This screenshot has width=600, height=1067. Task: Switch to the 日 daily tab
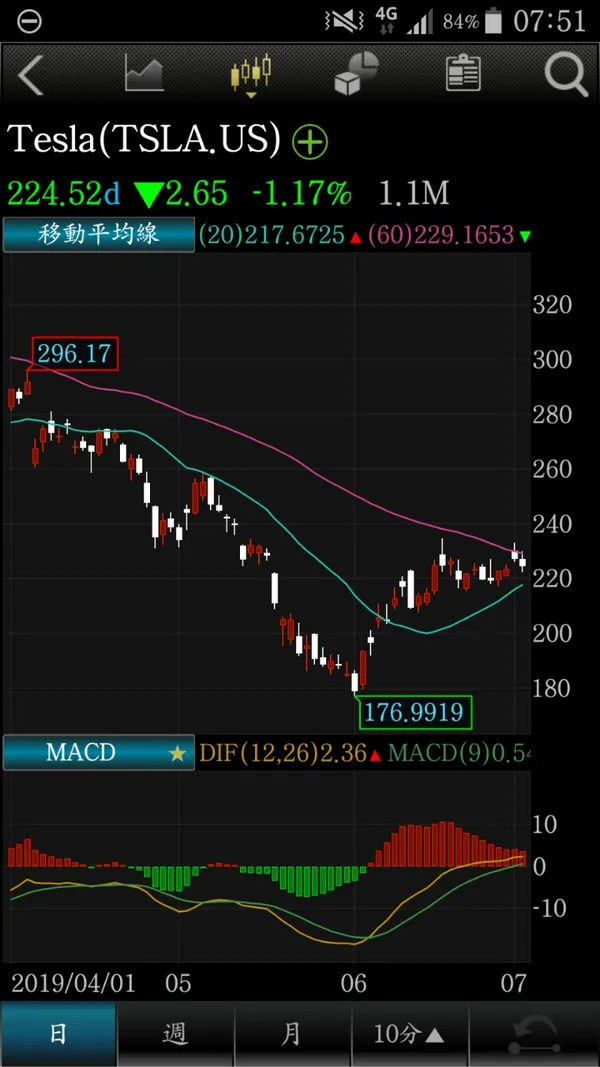click(x=59, y=1034)
